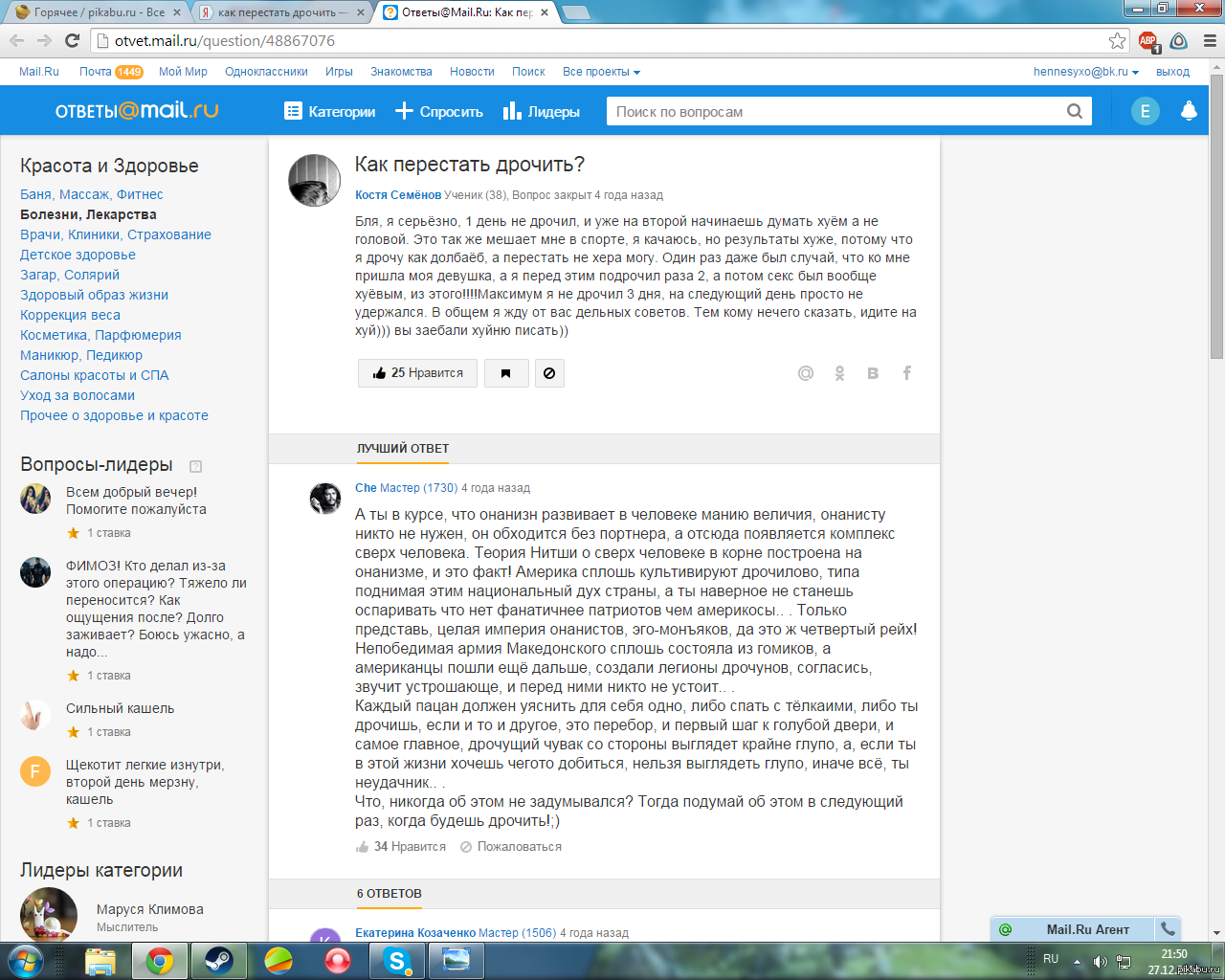Like the best answer (34 Нравится)
Viewport: 1225px width, 980px height.
(x=401, y=847)
